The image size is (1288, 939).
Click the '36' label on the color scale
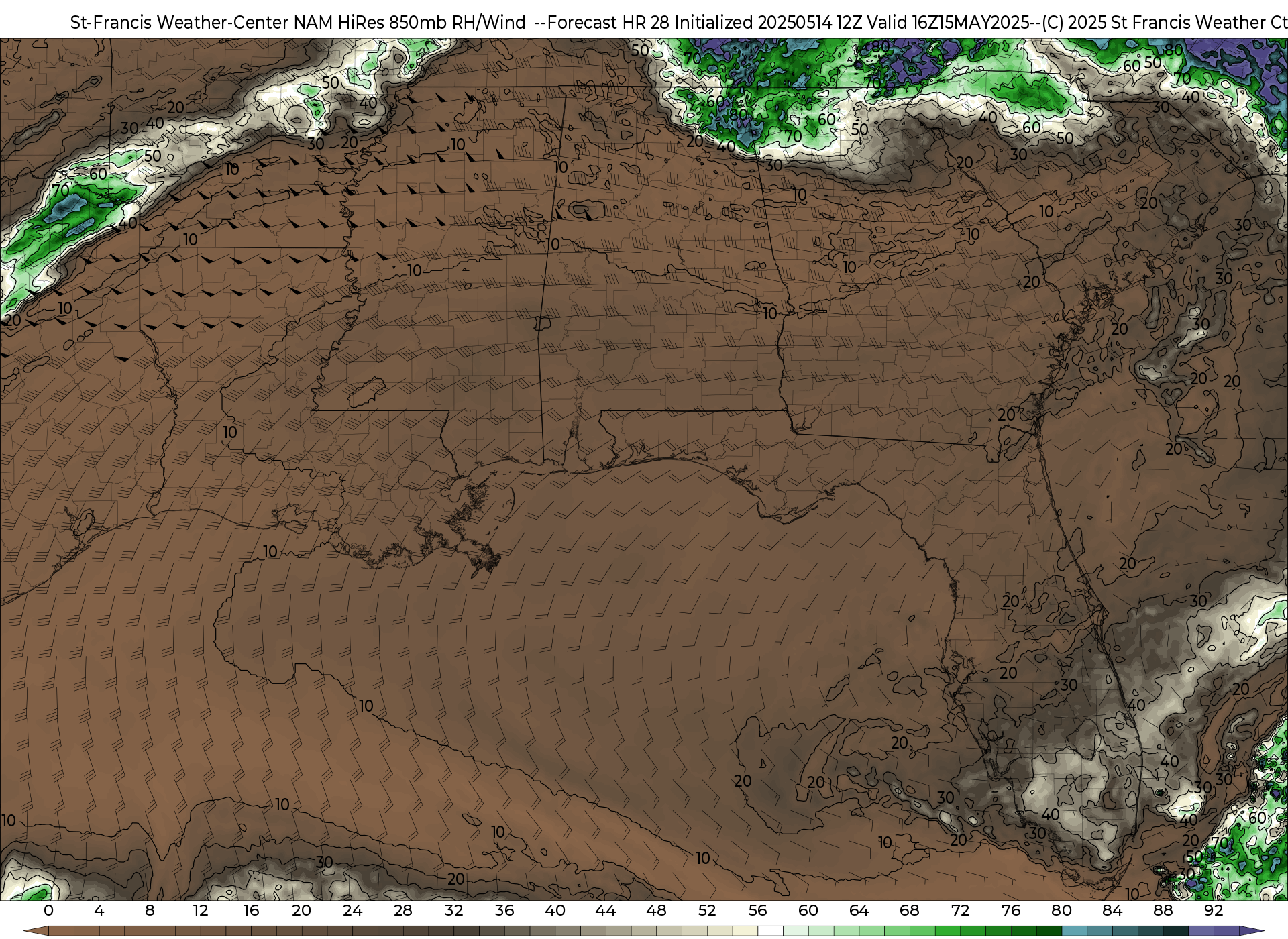[x=504, y=911]
